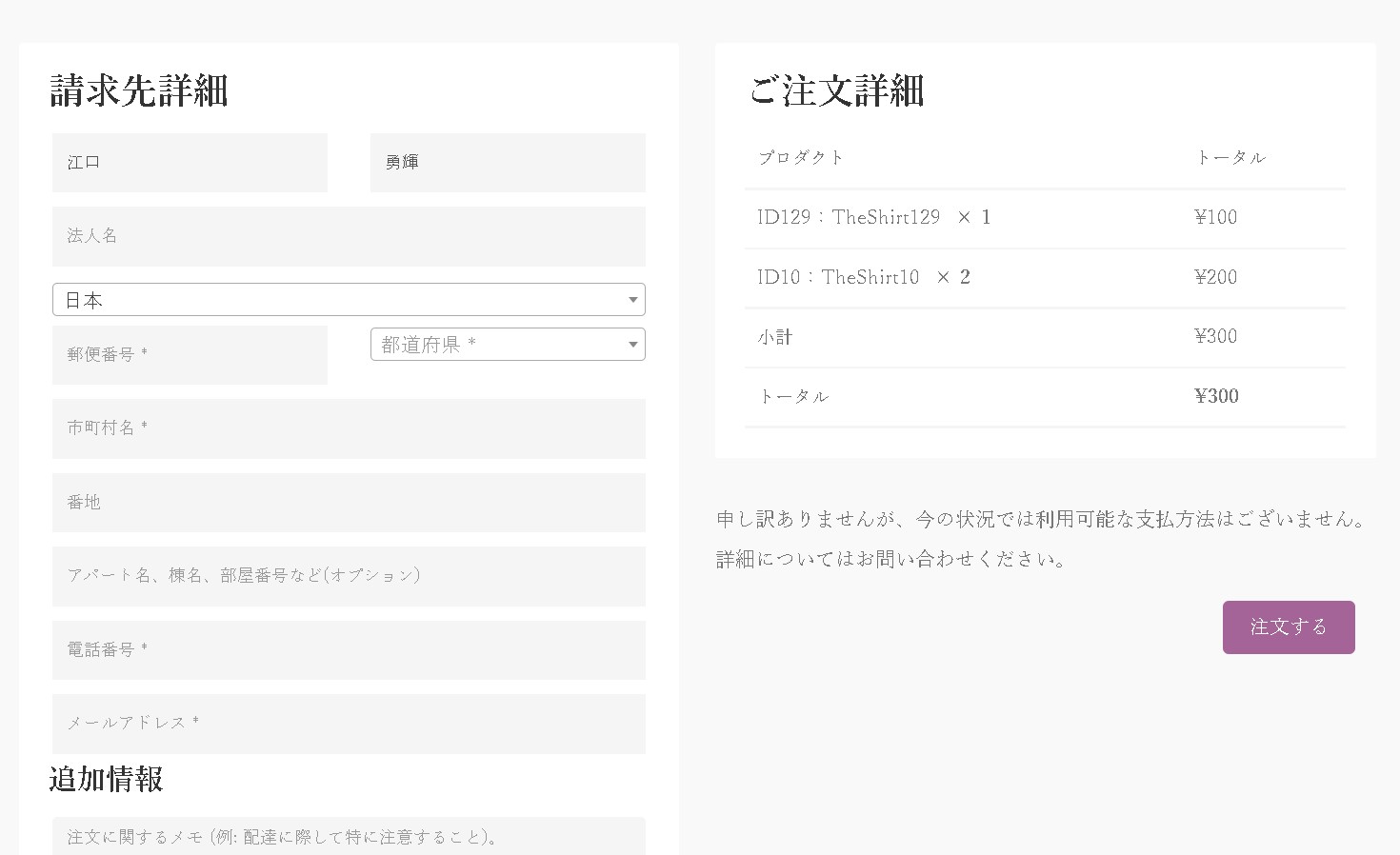Open the country dropdown showing 日本

click(x=349, y=300)
